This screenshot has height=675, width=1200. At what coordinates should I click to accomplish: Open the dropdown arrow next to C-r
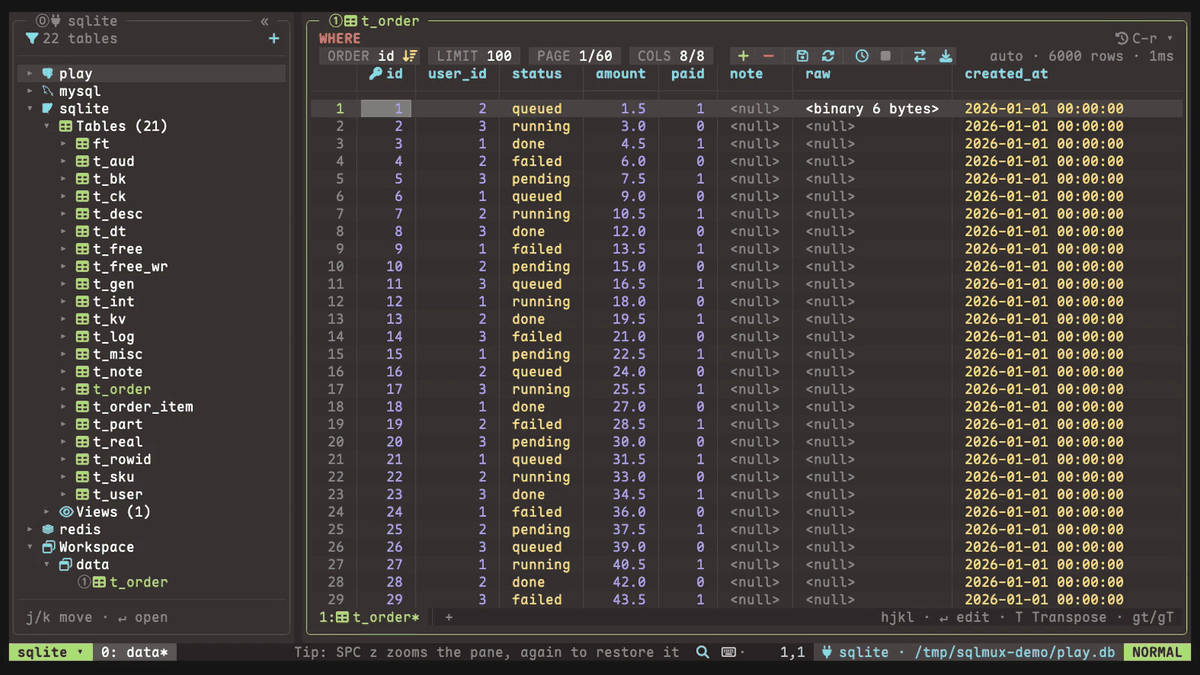tap(1170, 38)
